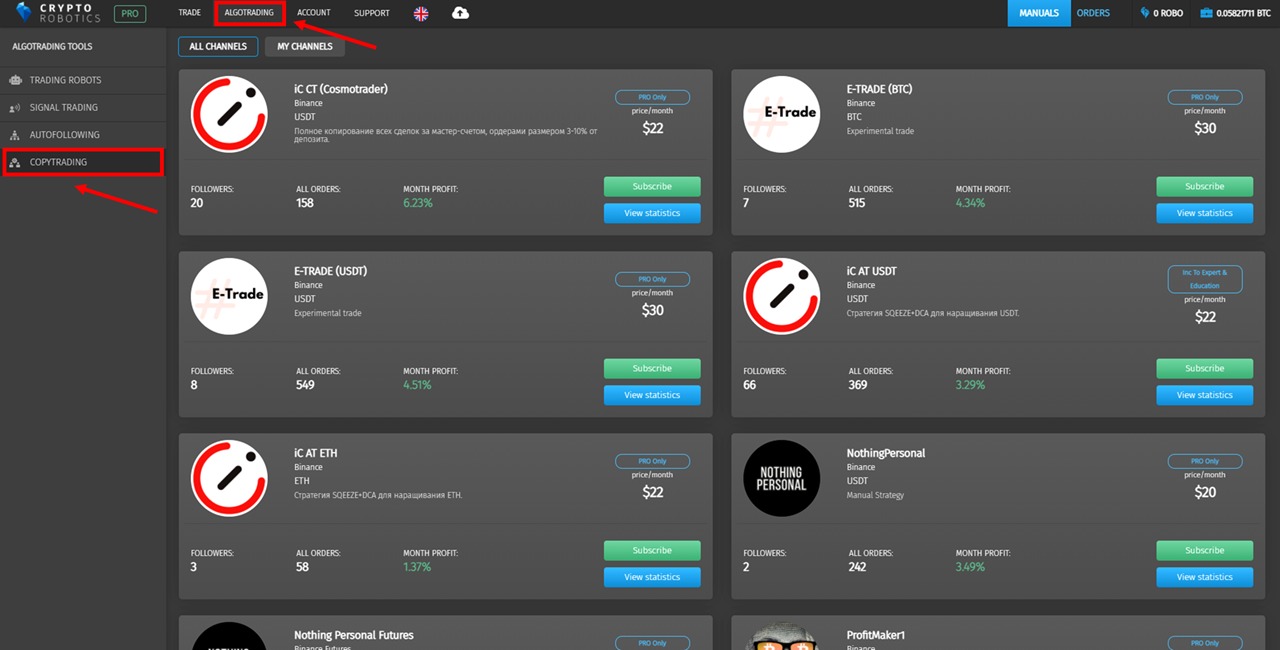Click the 0.05821711 BTC balance text
Screen dimensions: 1280x650
1244,13
